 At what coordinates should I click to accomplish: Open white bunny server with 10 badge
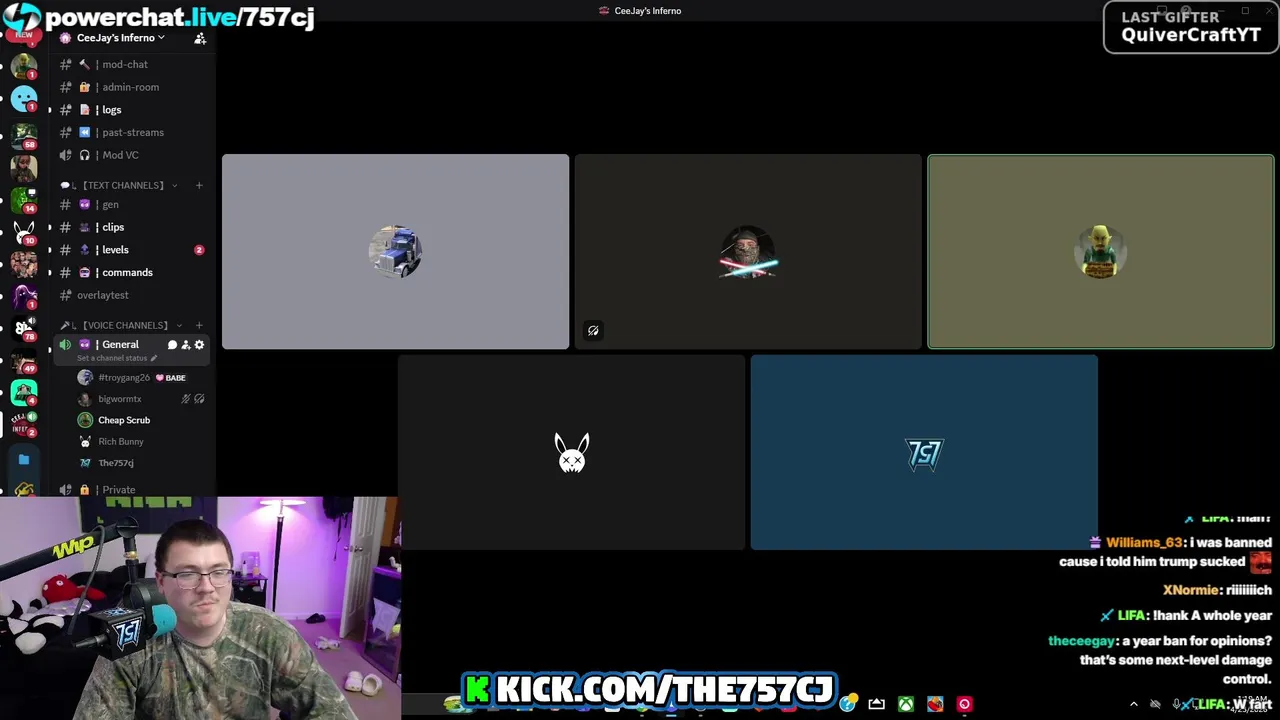[24, 232]
